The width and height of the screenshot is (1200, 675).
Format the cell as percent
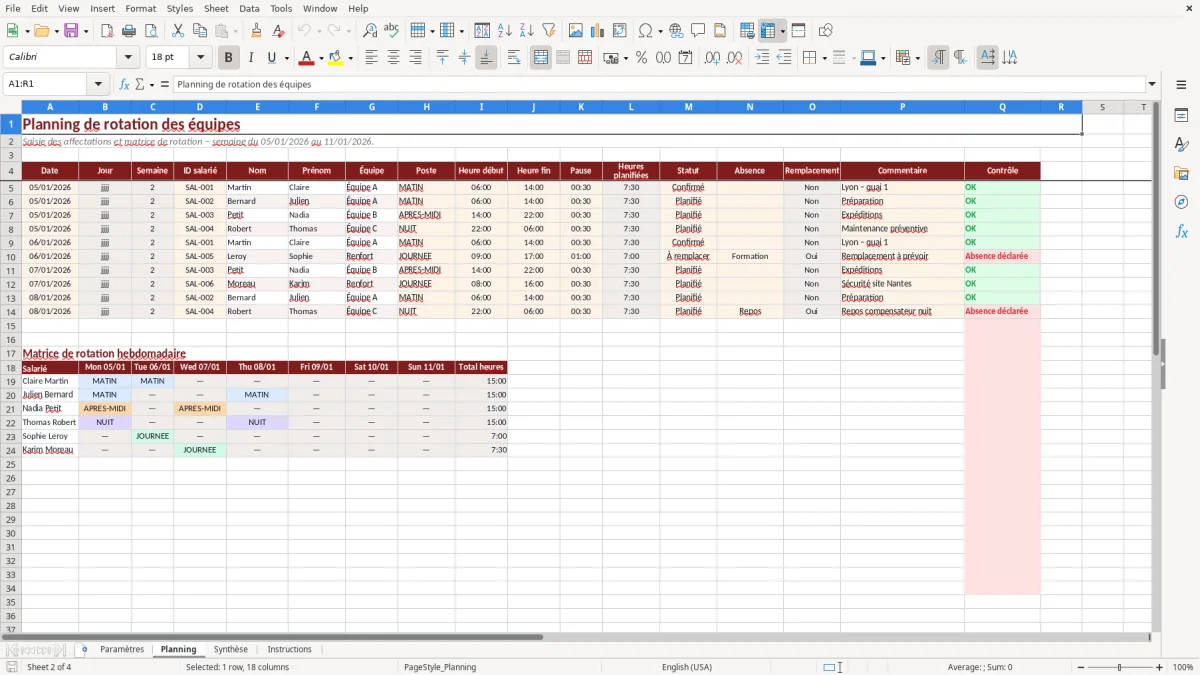[642, 58]
